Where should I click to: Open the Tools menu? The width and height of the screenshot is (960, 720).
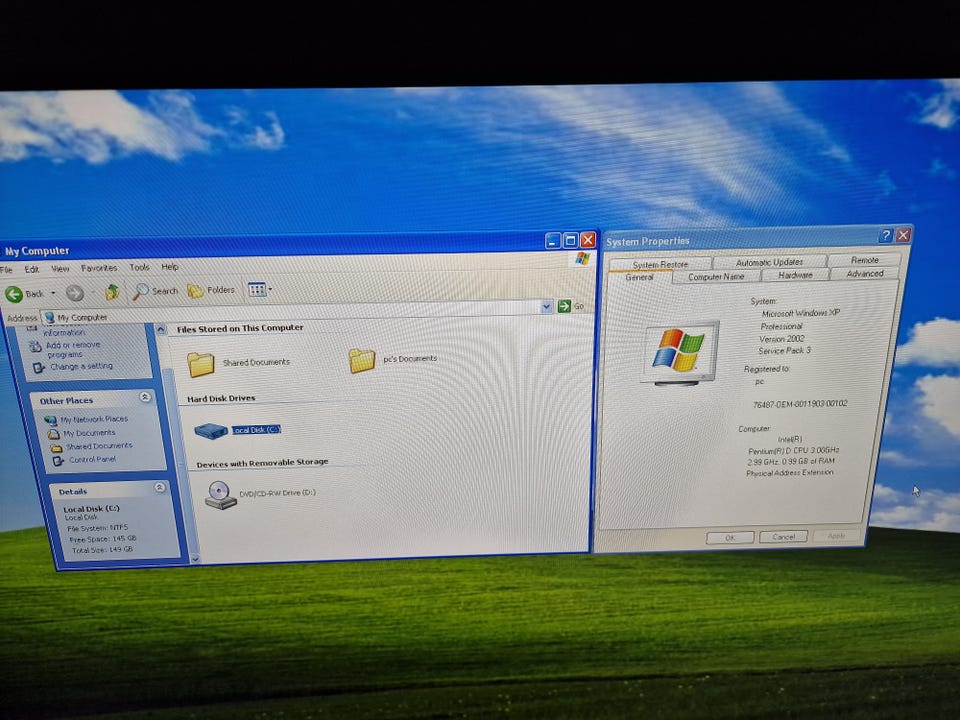coord(140,268)
